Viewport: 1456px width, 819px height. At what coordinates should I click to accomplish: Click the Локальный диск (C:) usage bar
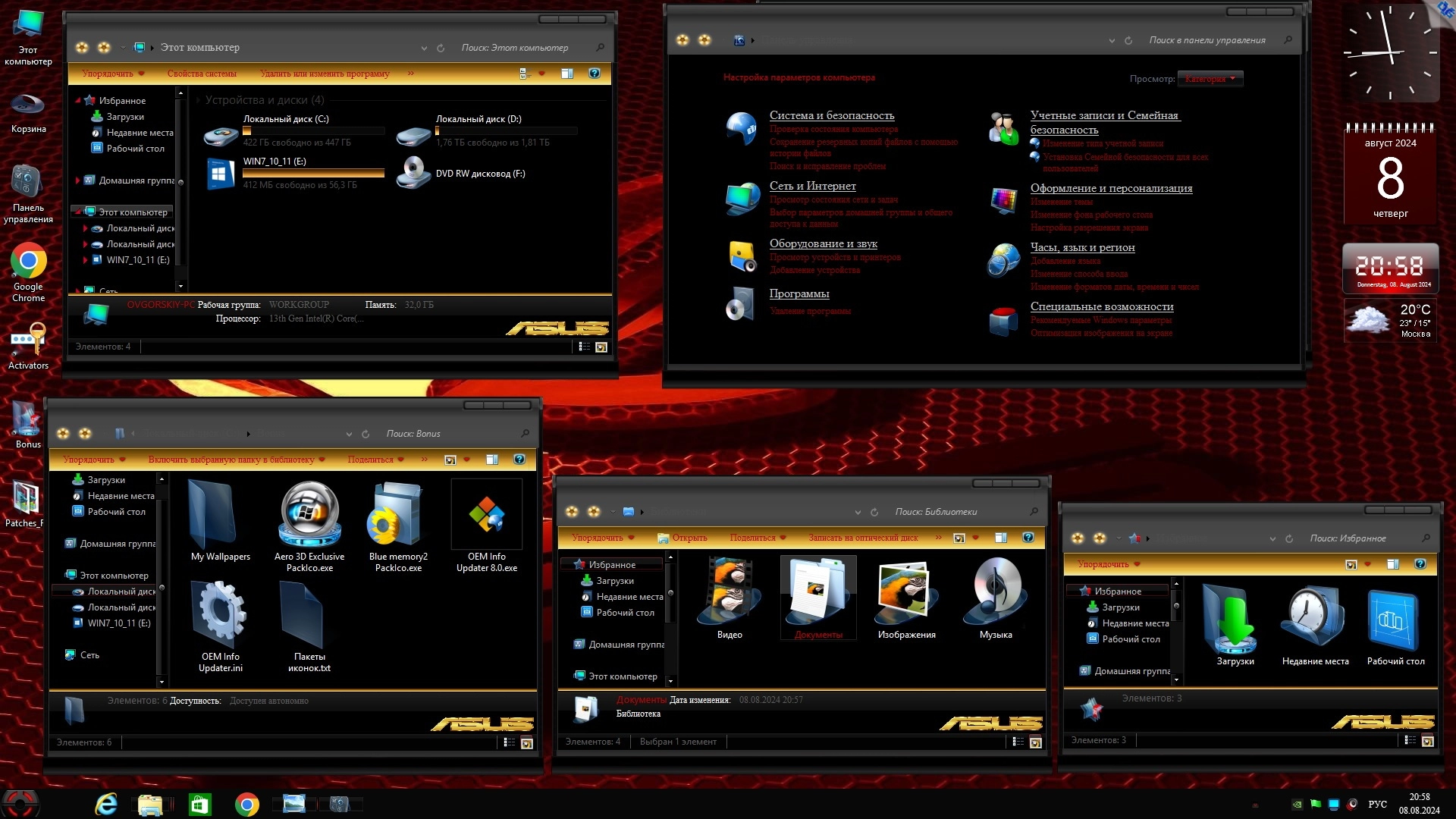pos(313,131)
